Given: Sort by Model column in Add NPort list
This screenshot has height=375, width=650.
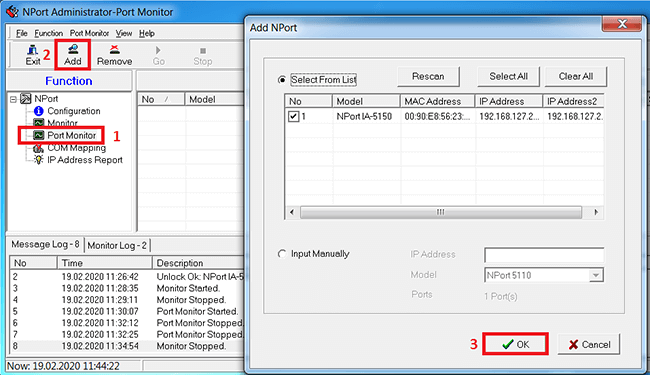Looking at the screenshot, I should click(366, 101).
